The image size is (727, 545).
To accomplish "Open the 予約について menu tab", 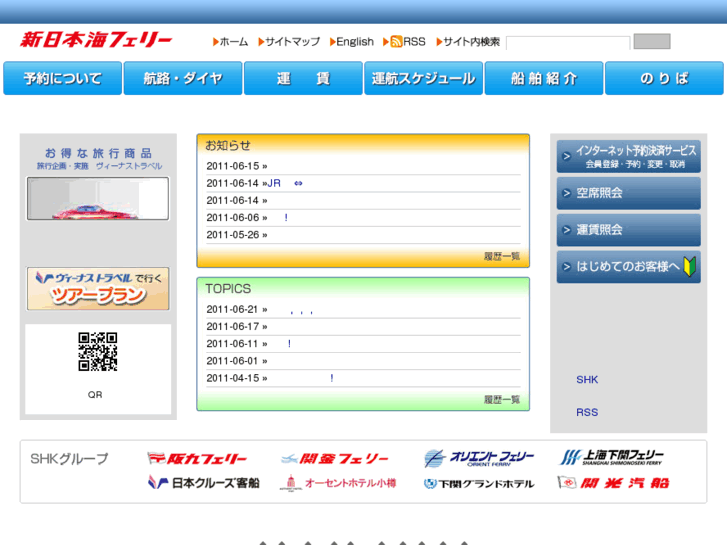I will (x=63, y=78).
